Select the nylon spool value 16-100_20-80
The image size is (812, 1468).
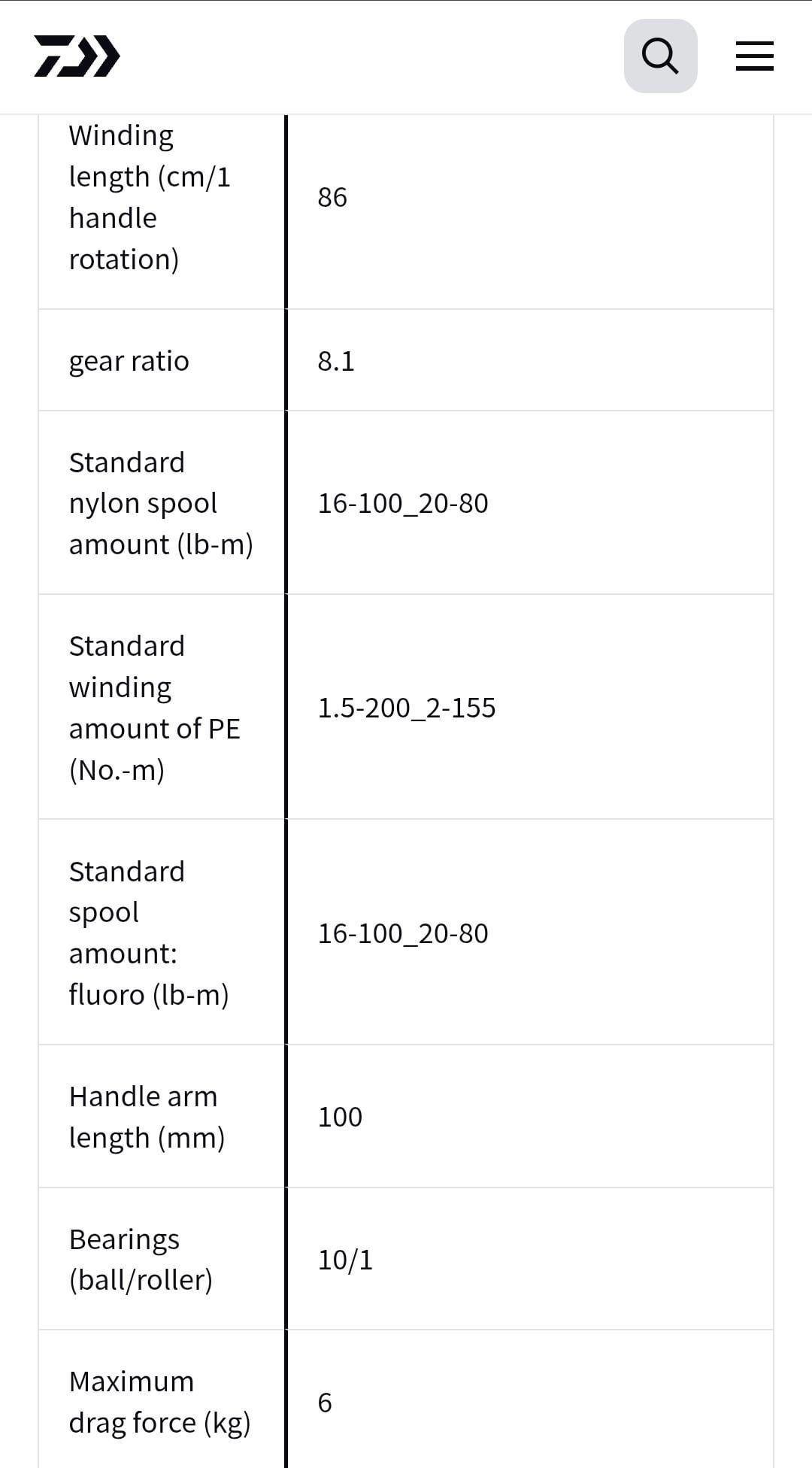click(x=403, y=503)
